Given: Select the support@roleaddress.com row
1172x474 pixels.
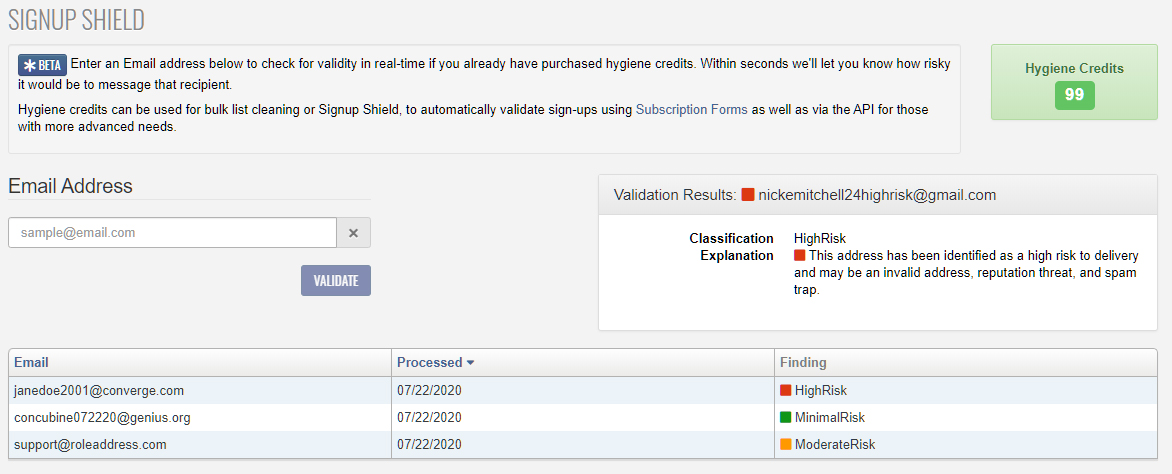Looking at the screenshot, I should 583,444.
